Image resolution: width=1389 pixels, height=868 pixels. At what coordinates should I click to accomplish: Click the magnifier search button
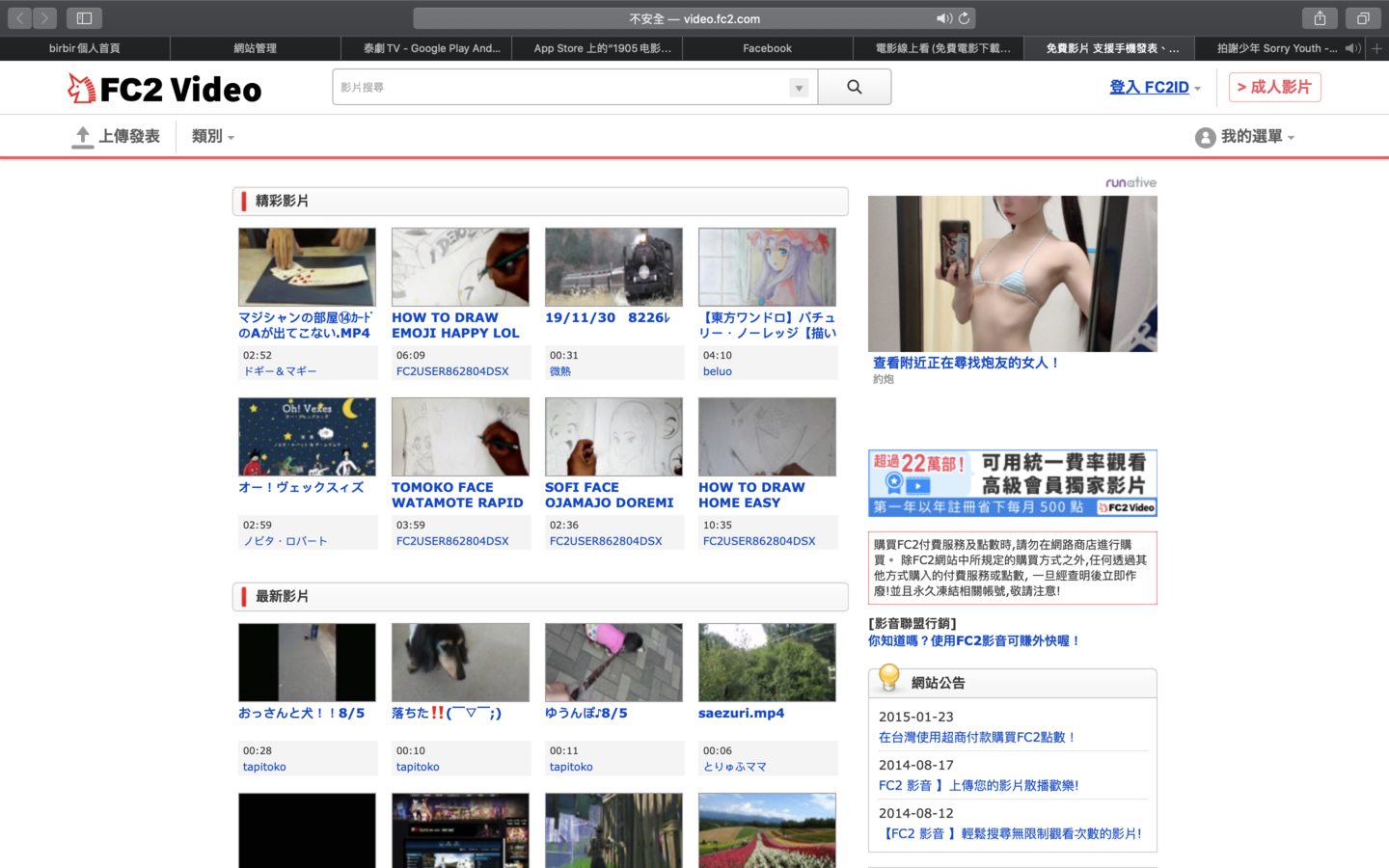855,87
